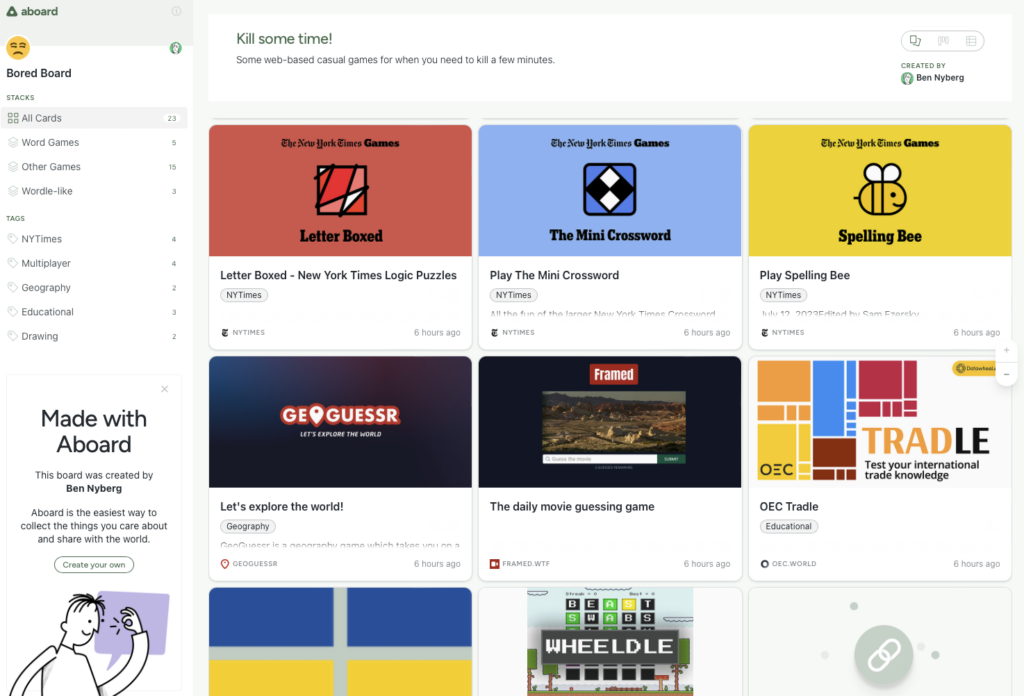Filter by the Multiplayer tag

point(94,263)
